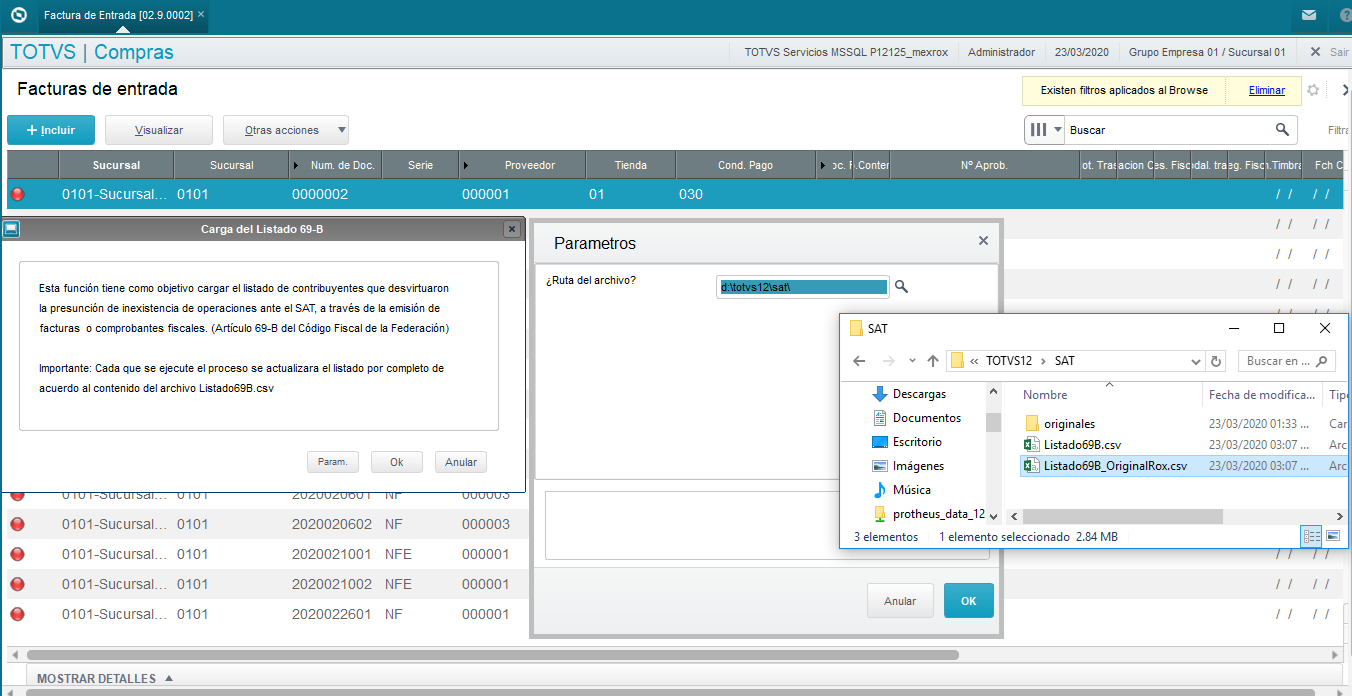Open the gear settings icon near Eliminar
Screen dimensions: 1352x696
[x=1313, y=90]
